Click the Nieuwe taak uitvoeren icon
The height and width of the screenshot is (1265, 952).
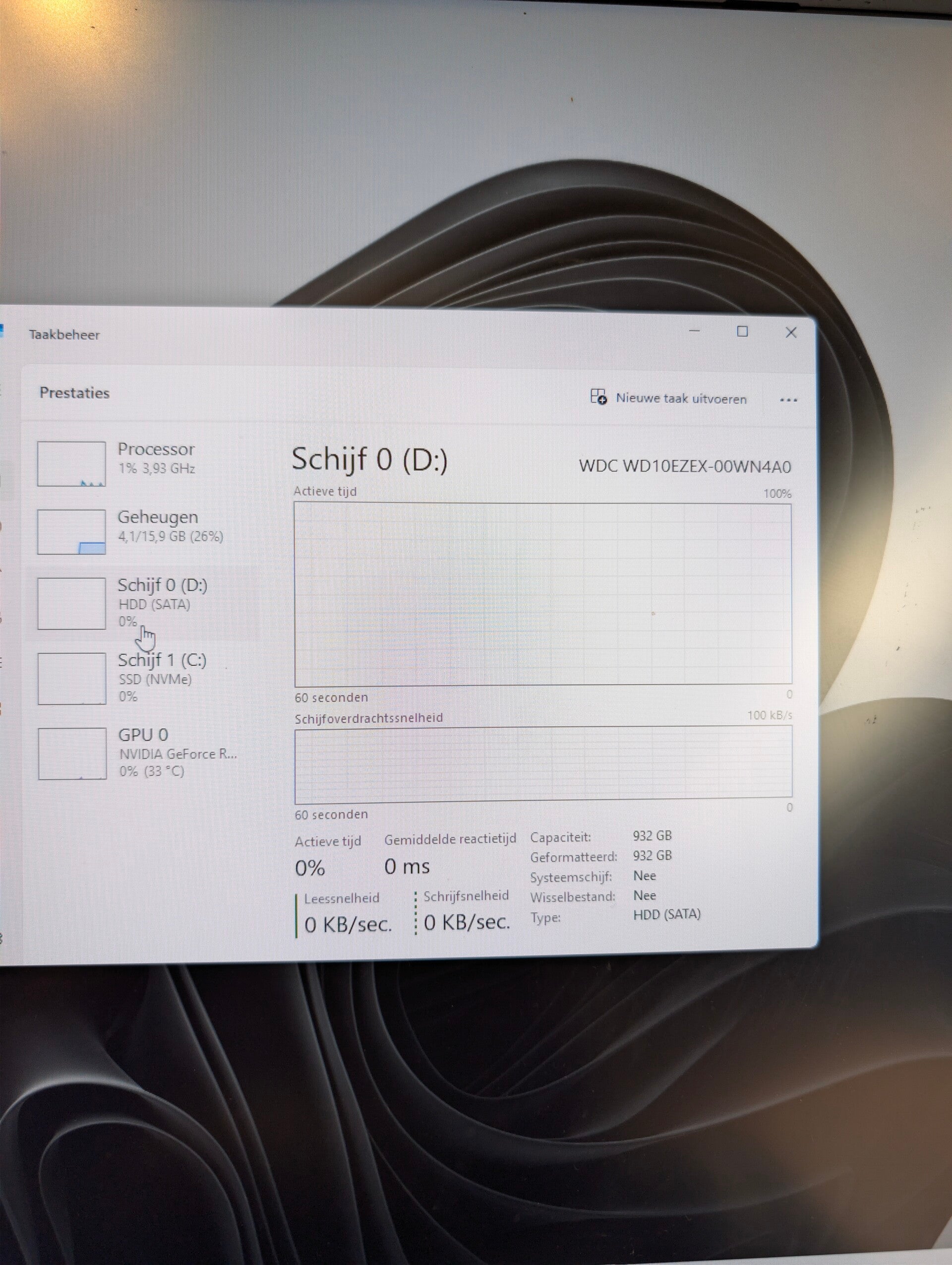pyautogui.click(x=598, y=396)
